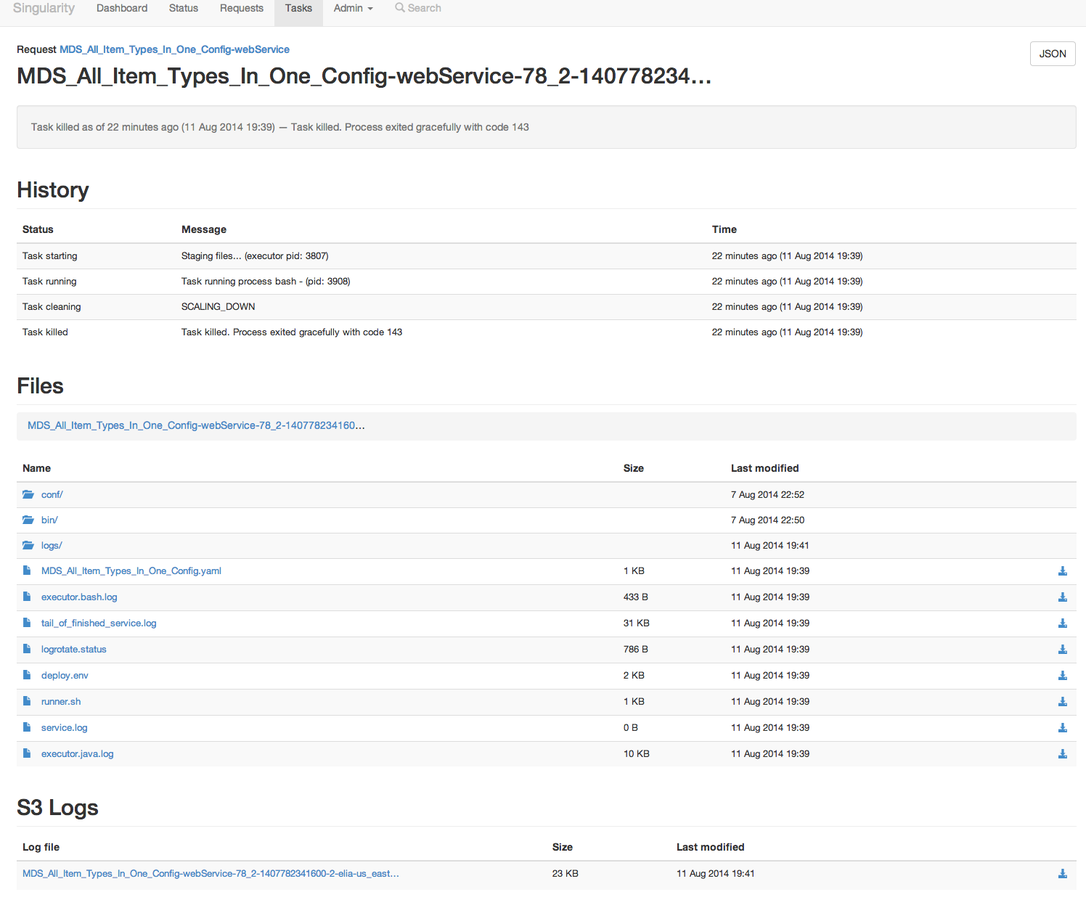This screenshot has width=1086, height=900.
Task: Click the logs/ folder icon
Action: tap(28, 545)
